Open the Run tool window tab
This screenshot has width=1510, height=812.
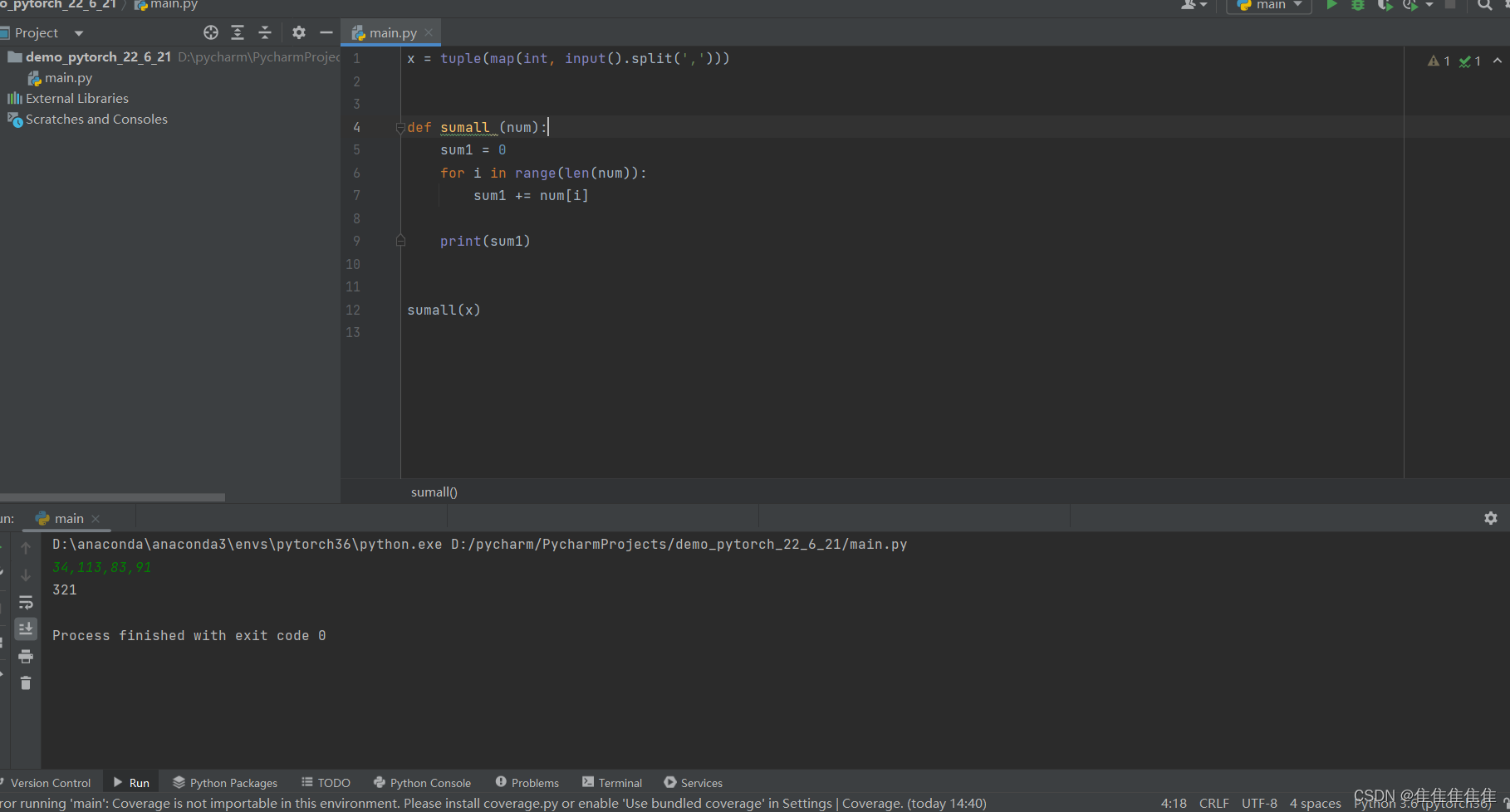pos(131,783)
